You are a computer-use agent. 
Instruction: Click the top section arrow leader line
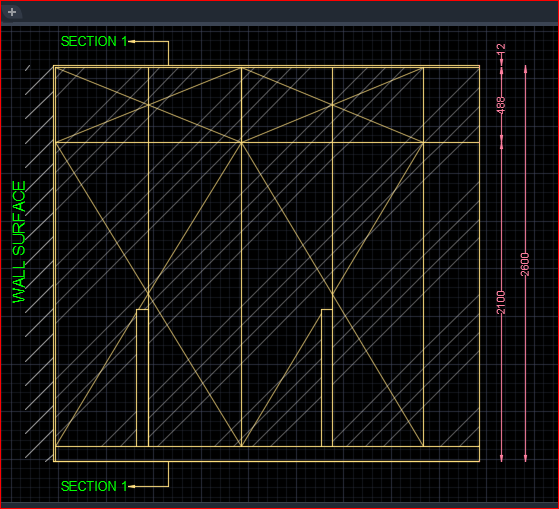149,42
